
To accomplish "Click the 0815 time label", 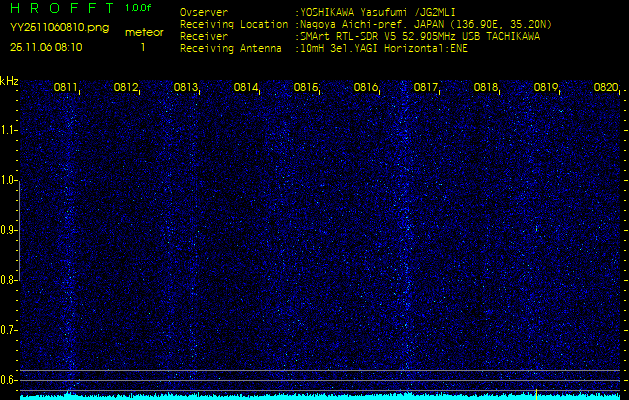I will click(306, 87).
